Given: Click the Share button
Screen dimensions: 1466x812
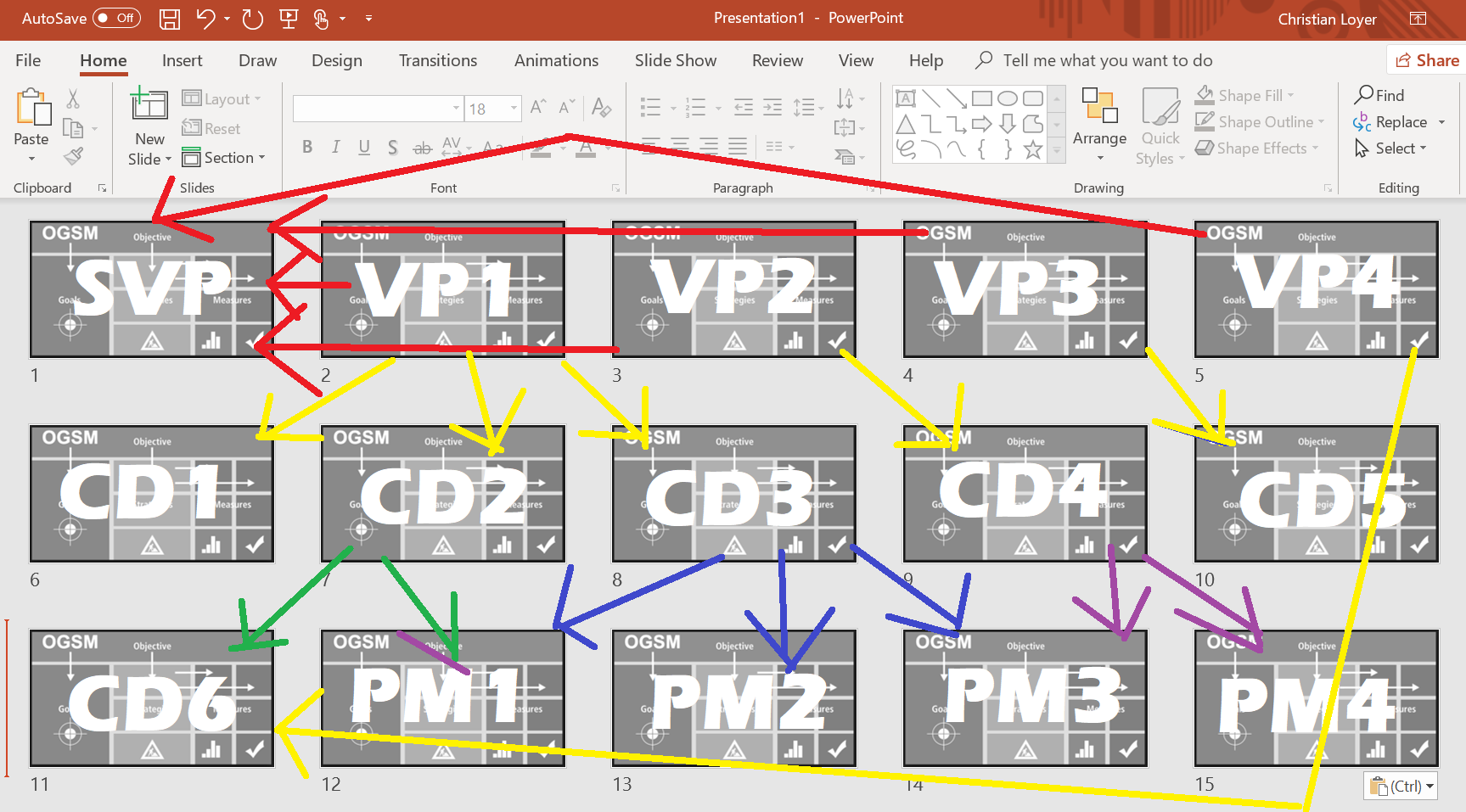Looking at the screenshot, I should tap(1427, 60).
